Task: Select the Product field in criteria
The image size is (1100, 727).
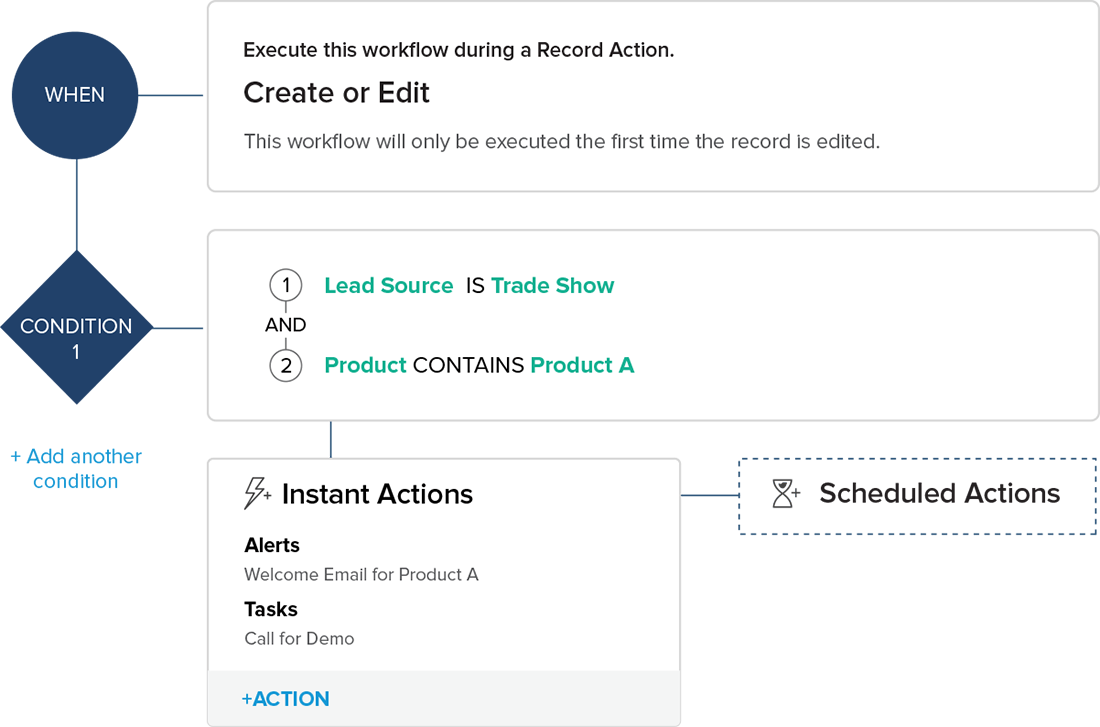Action: tap(365, 366)
